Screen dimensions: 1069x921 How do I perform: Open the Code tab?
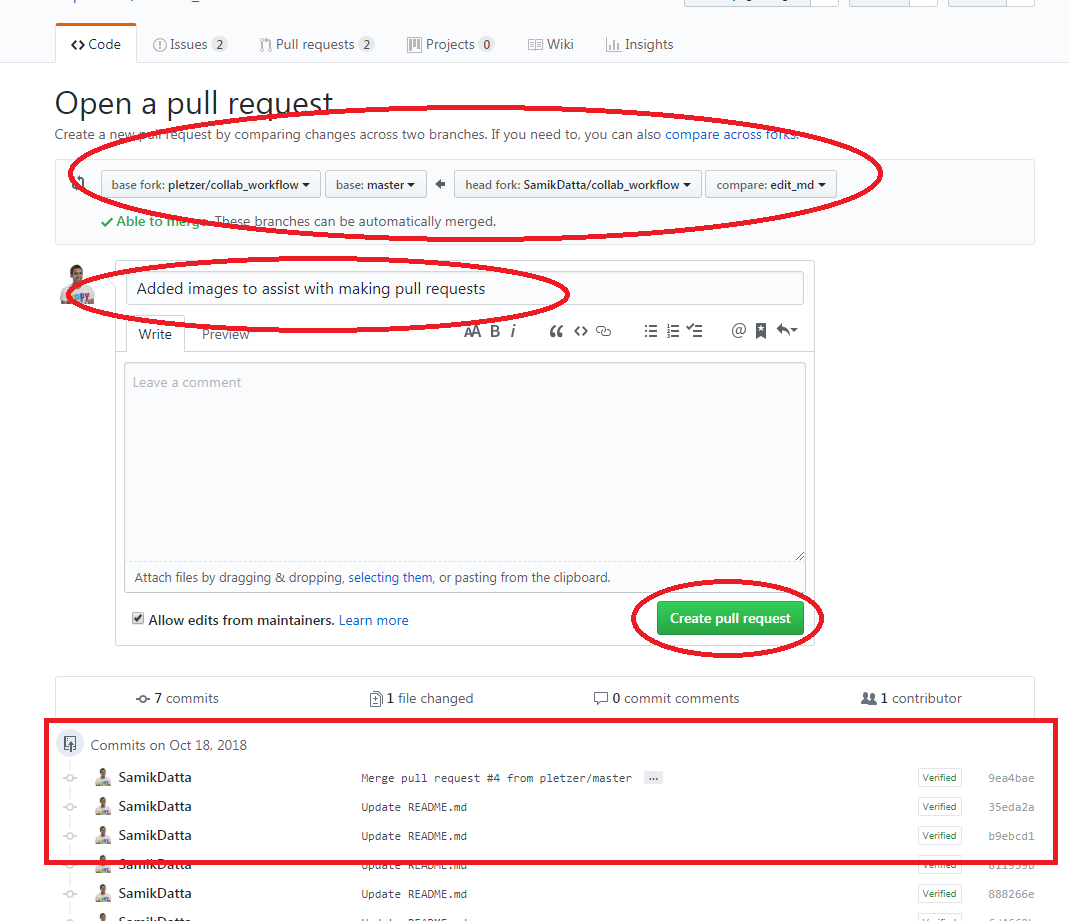pos(95,44)
